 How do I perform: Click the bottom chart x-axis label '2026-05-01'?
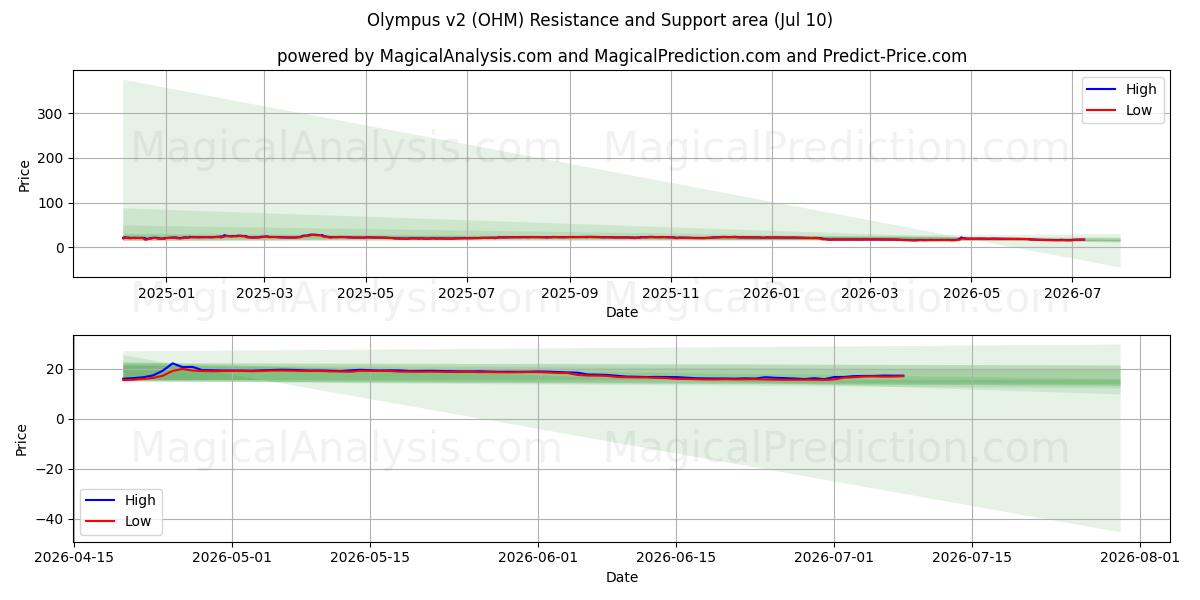232,560
